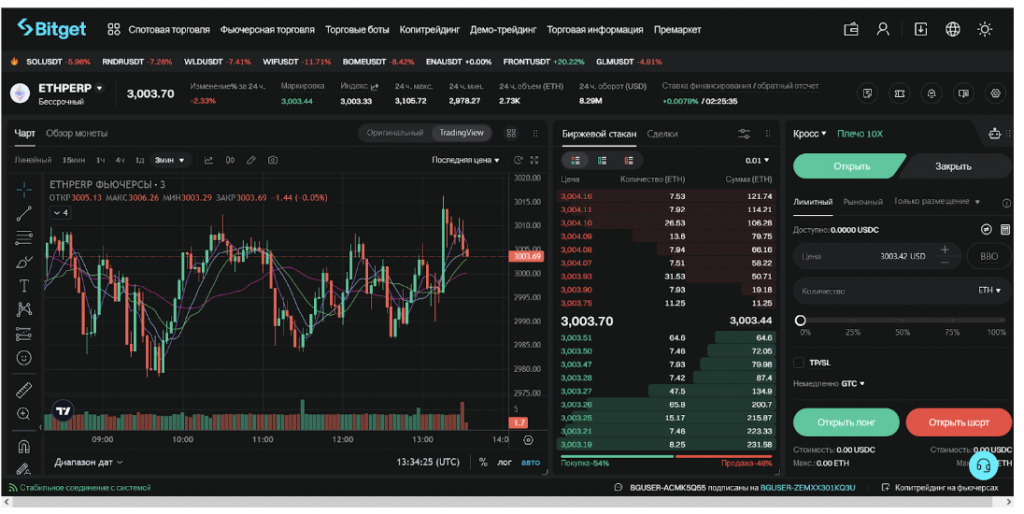
Task: Pick the text annotation tool
Action: 24,285
